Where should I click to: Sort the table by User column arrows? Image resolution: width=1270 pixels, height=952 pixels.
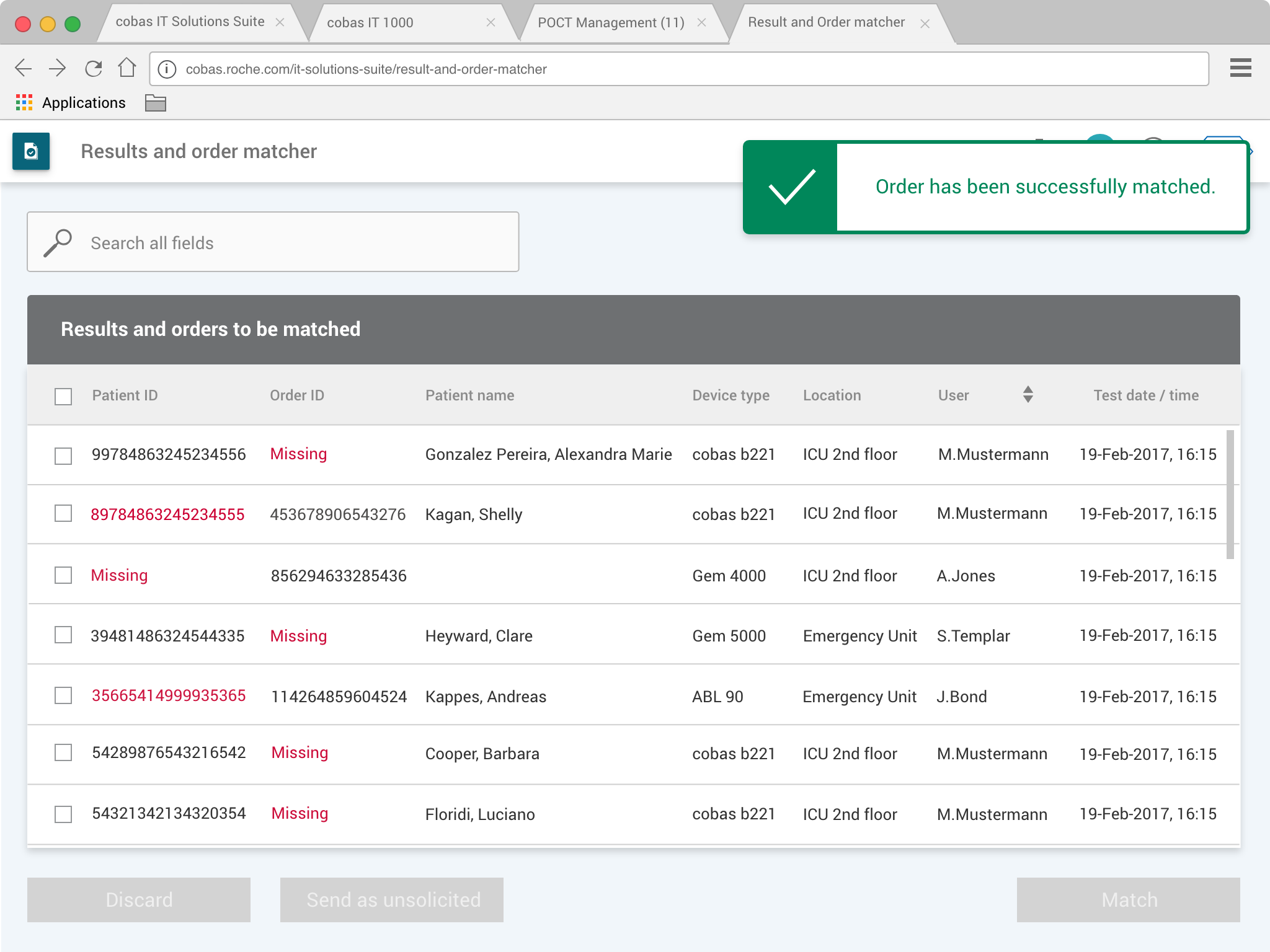click(x=1028, y=395)
